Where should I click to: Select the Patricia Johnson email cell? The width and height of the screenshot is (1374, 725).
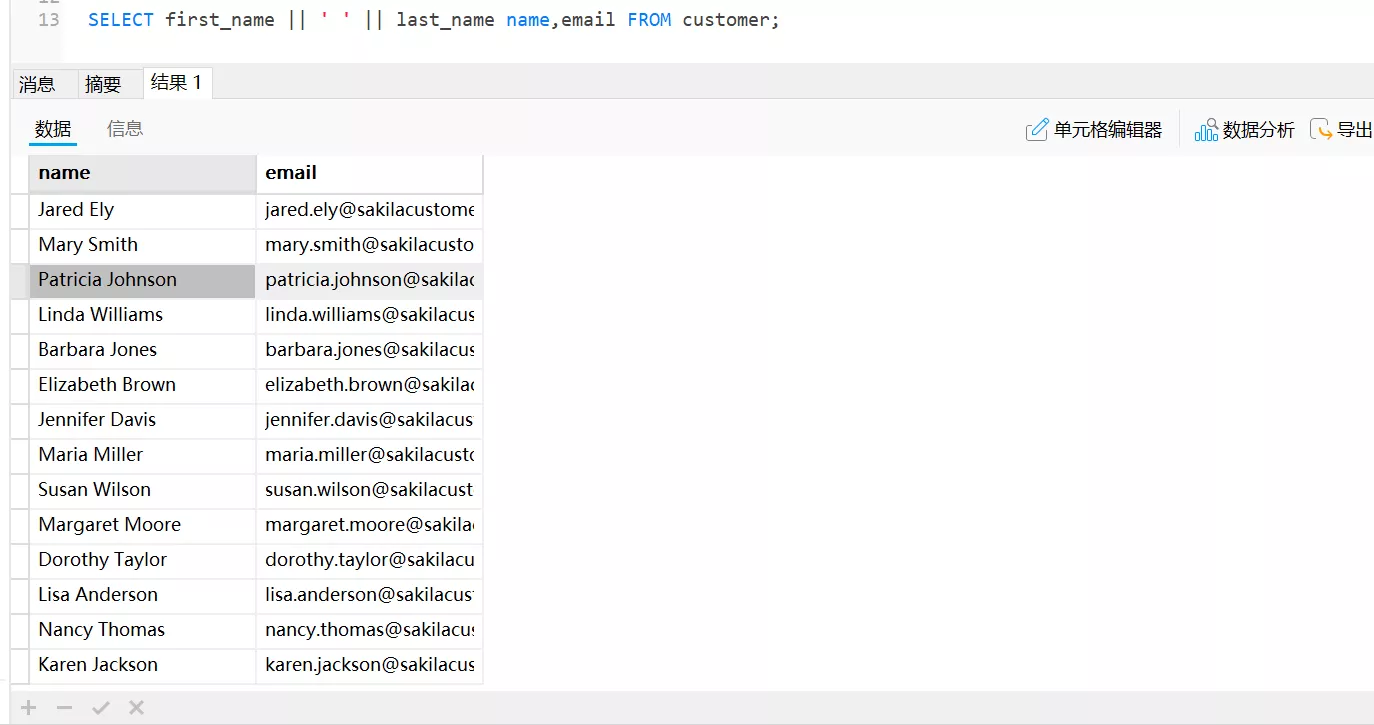point(369,280)
